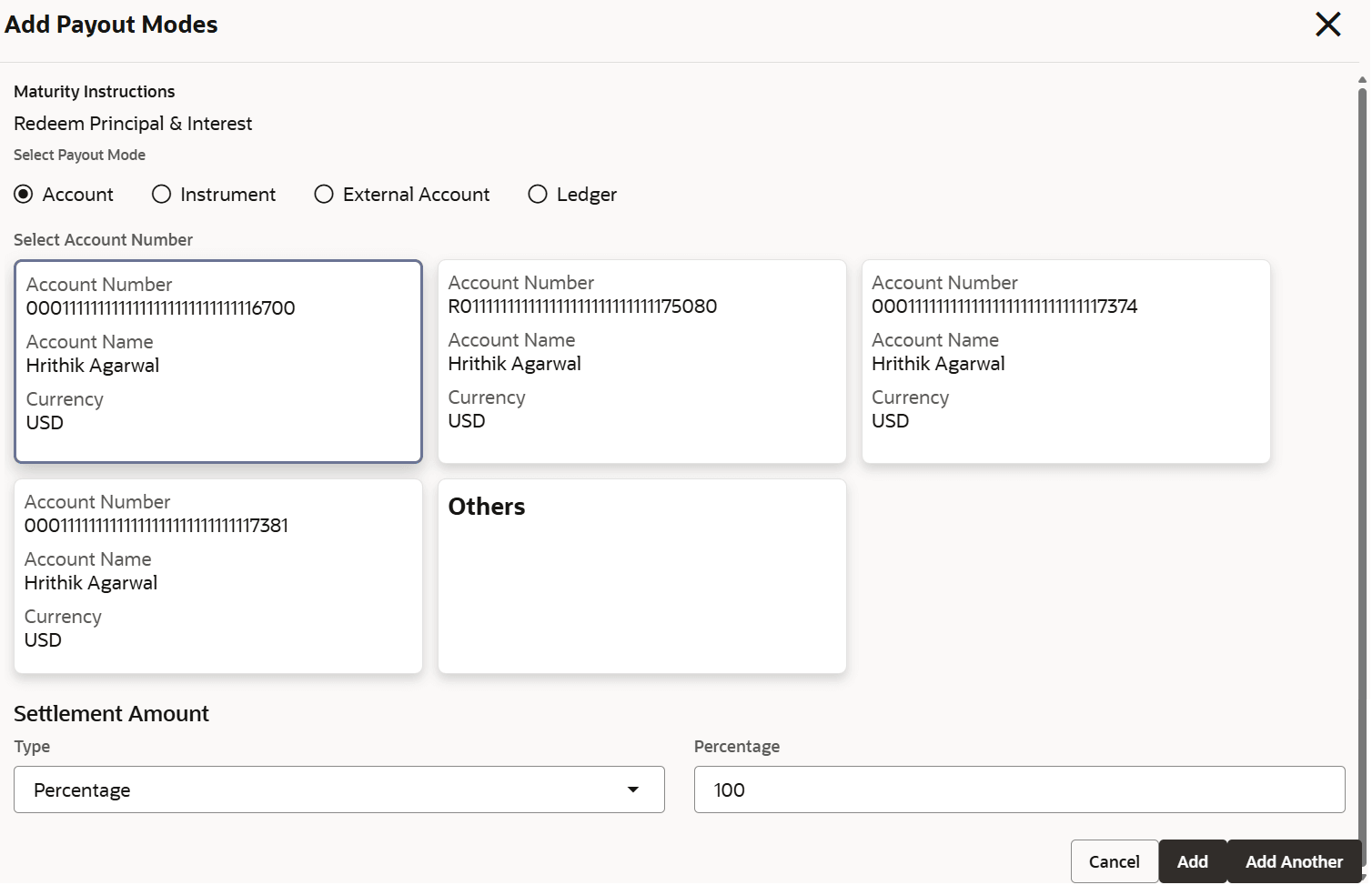This screenshot has height=885, width=1372.
Task: Click the Select Account Number label
Action: 103,240
